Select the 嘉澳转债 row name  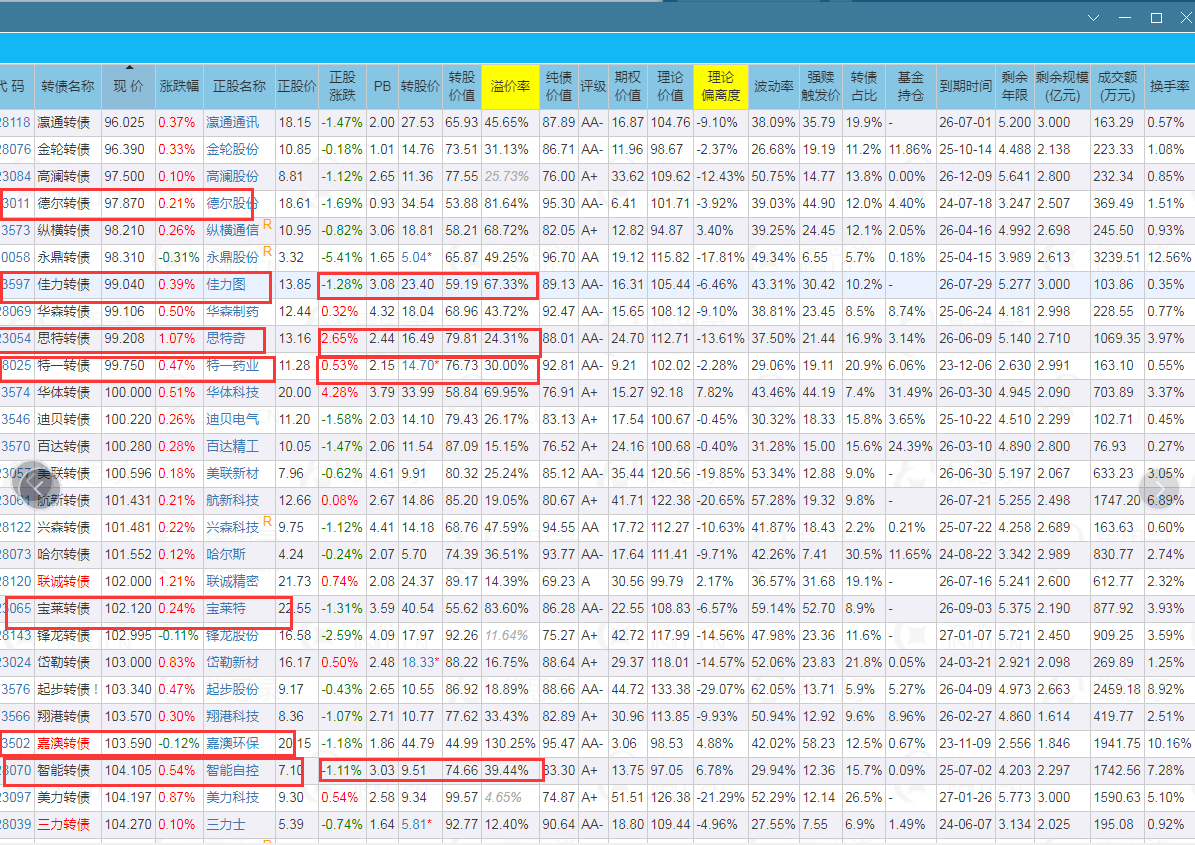[x=63, y=743]
